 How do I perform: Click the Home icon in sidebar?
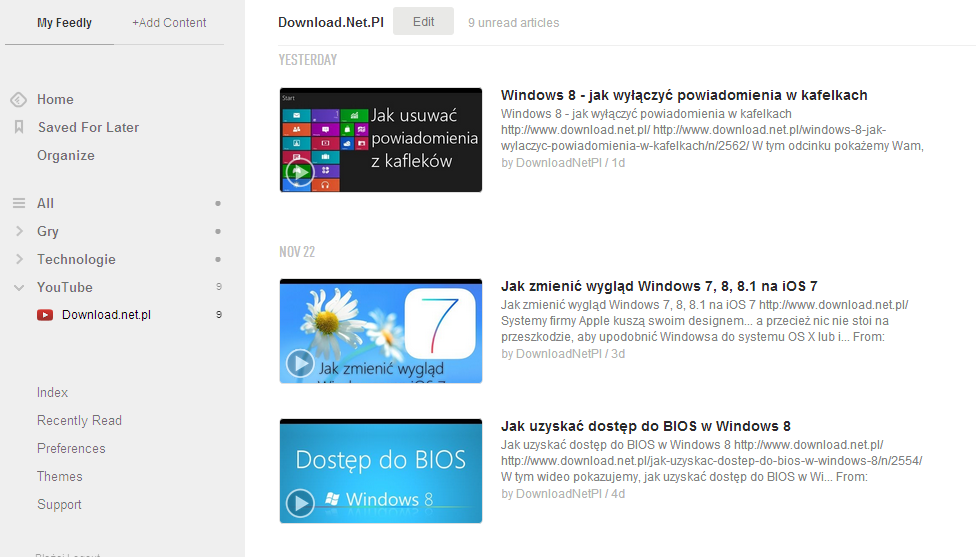coord(19,100)
